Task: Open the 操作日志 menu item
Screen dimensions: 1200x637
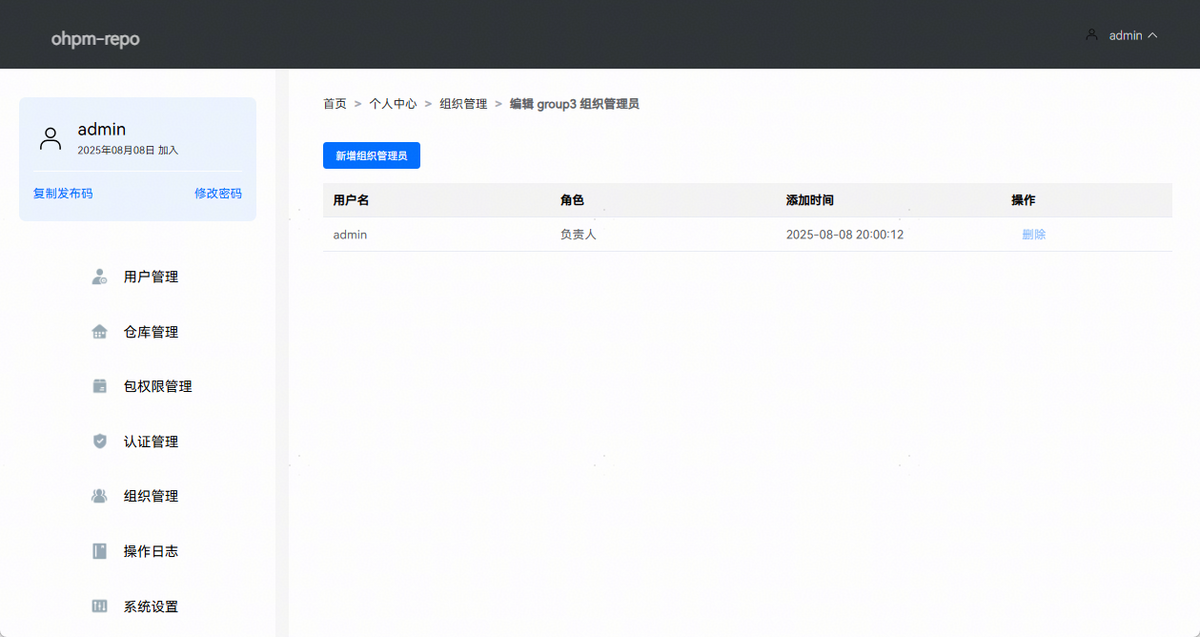Action: (x=151, y=551)
